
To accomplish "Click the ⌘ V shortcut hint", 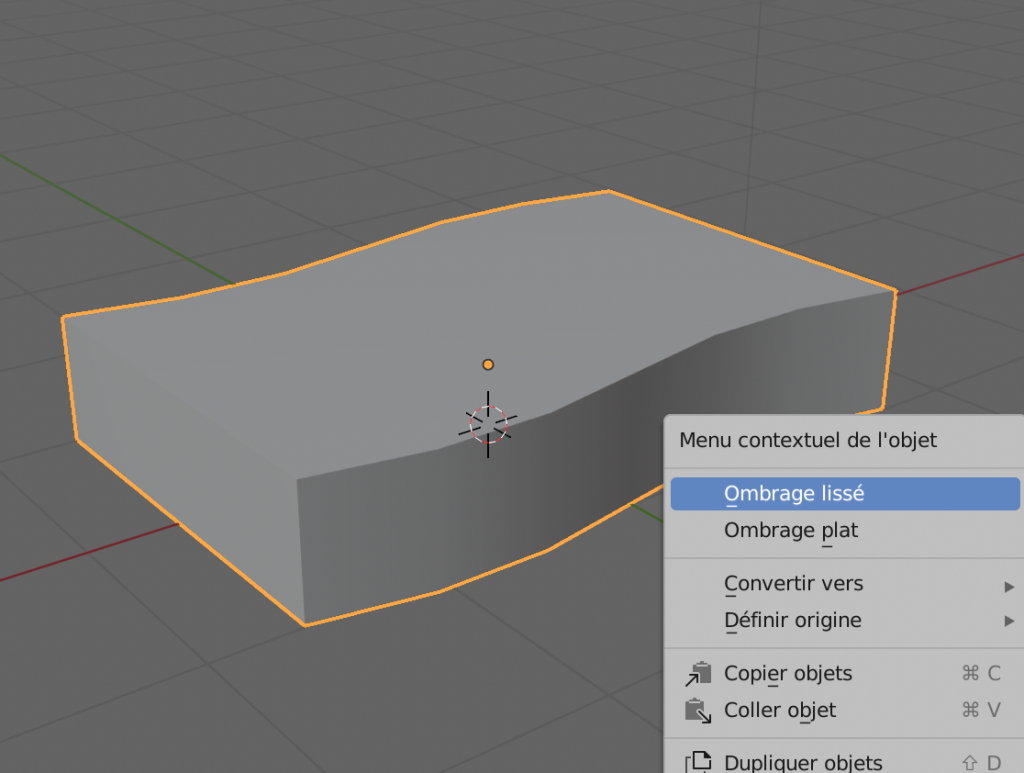I will (980, 710).
